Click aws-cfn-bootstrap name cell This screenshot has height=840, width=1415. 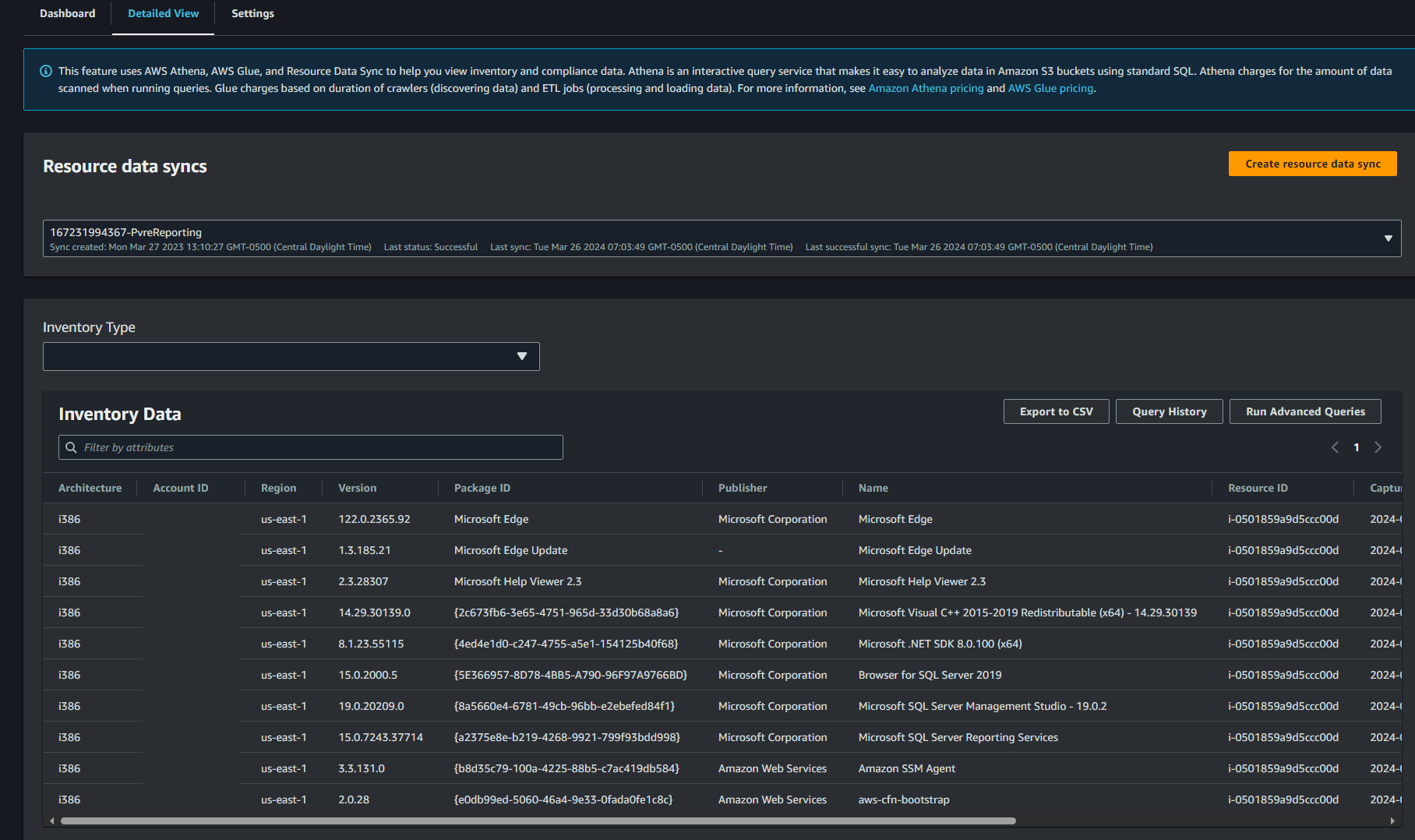coord(904,799)
